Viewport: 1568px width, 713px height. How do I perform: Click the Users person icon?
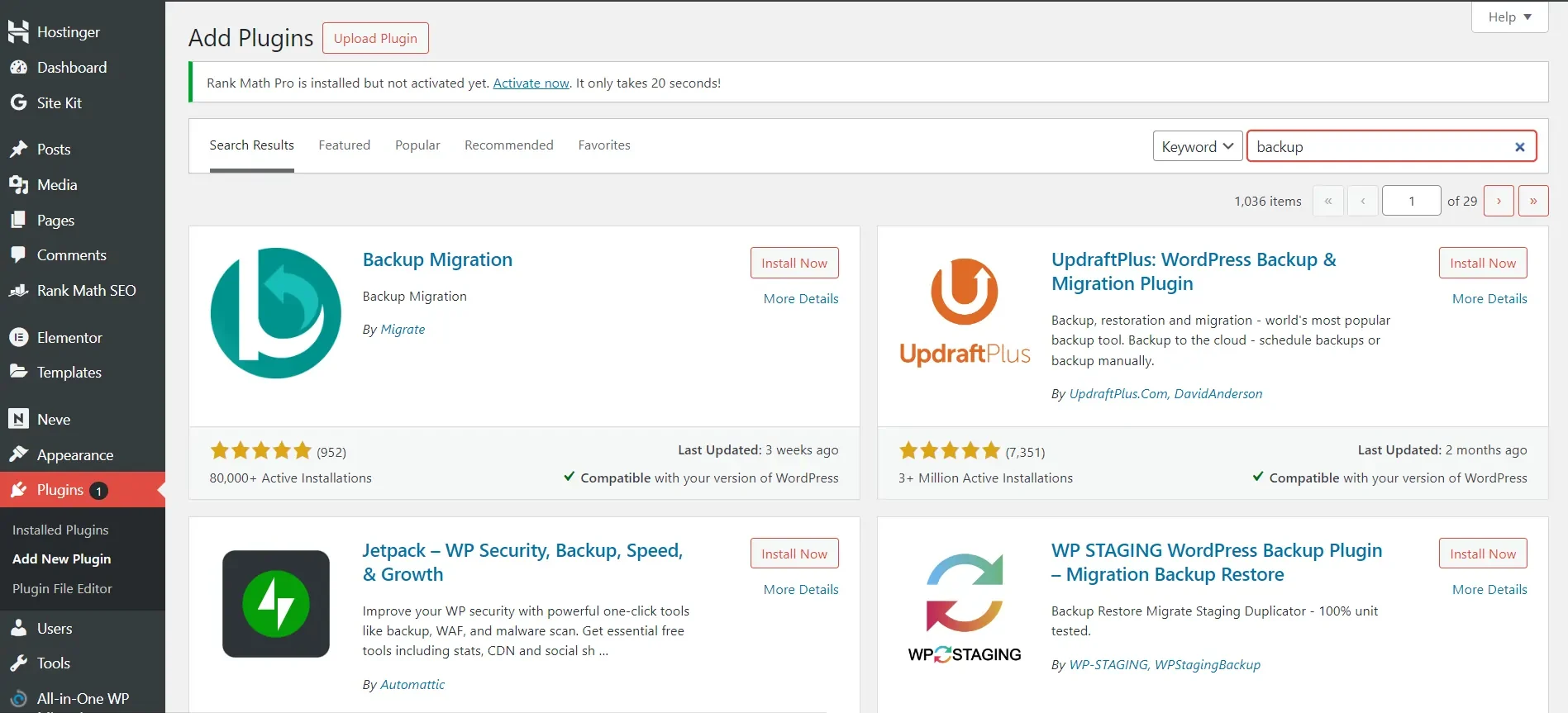pos(18,629)
